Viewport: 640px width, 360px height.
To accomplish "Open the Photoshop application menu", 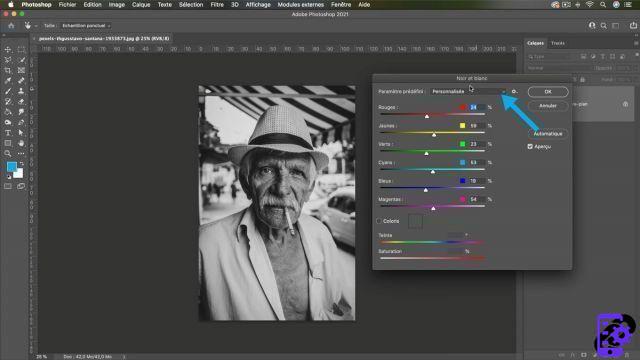I will pyautogui.click(x=36, y=5).
